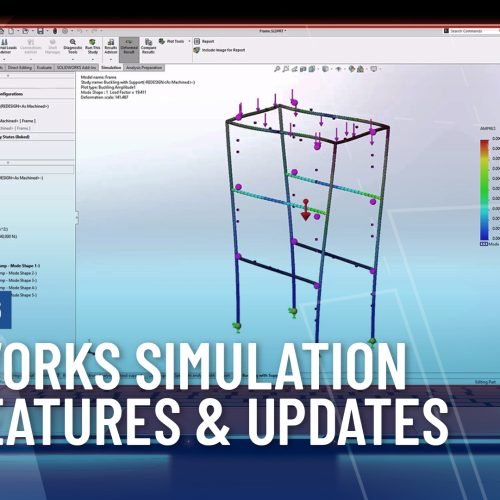Click the Search Commands field
The height and width of the screenshot is (500, 500).
(x=473, y=31)
